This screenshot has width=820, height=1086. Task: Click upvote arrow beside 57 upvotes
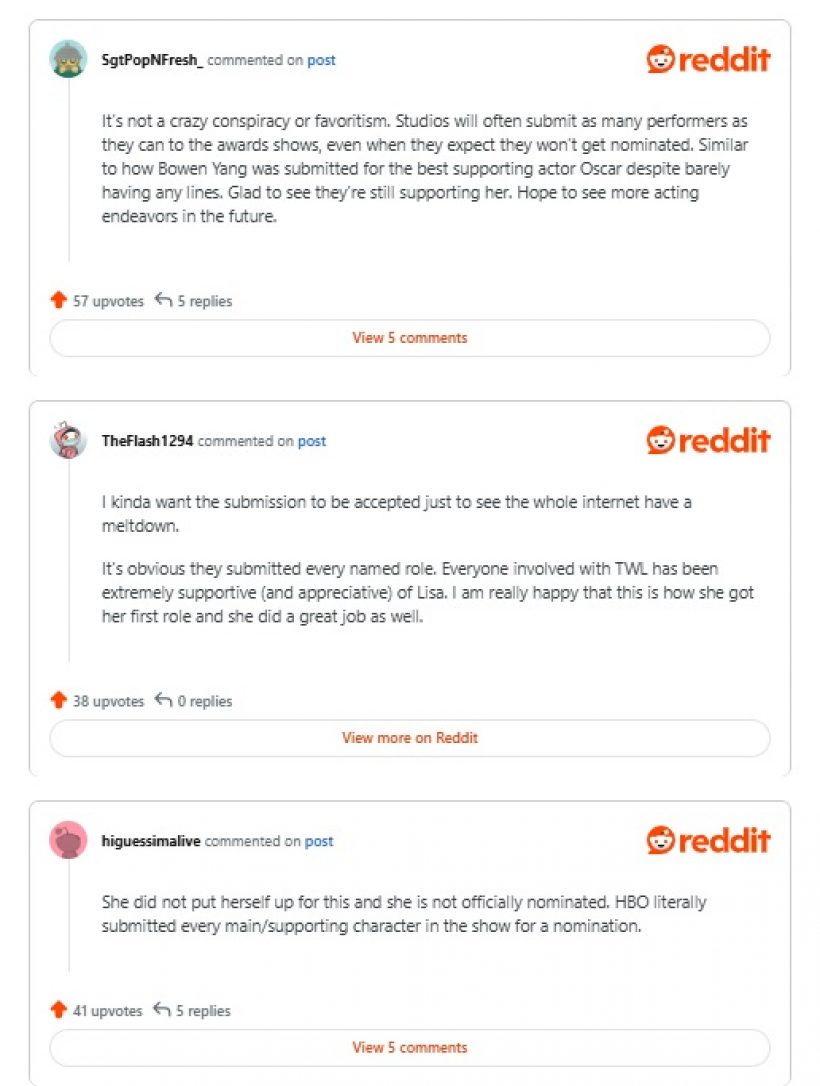point(58,300)
